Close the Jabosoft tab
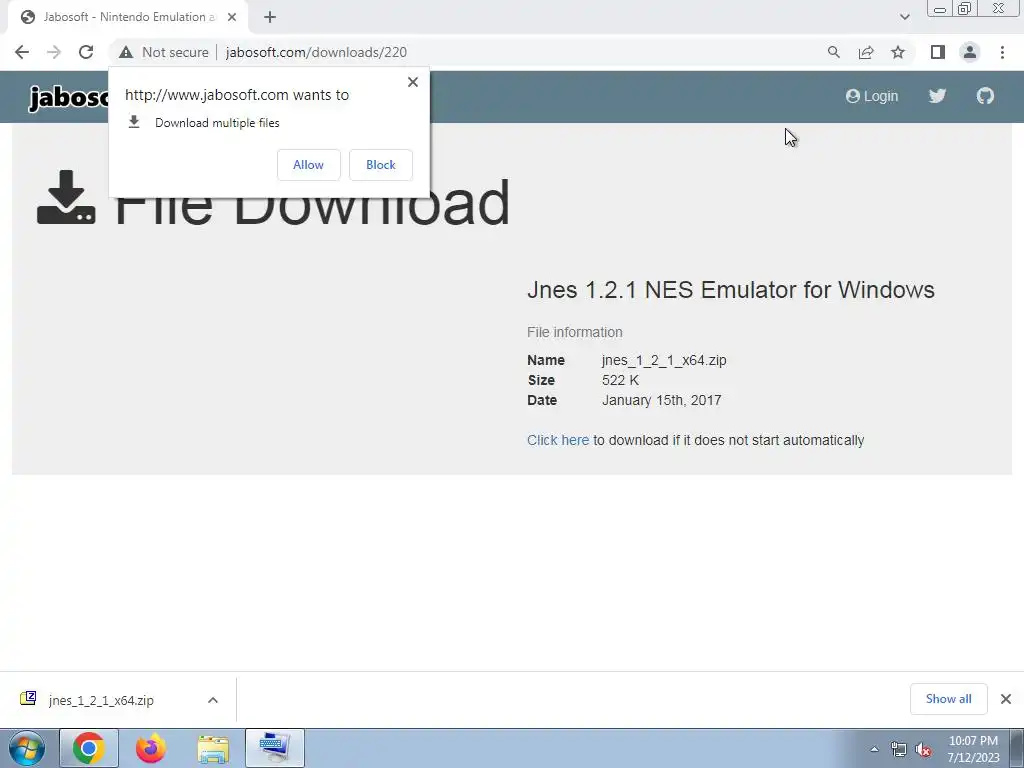This screenshot has width=1024, height=768. [x=232, y=17]
